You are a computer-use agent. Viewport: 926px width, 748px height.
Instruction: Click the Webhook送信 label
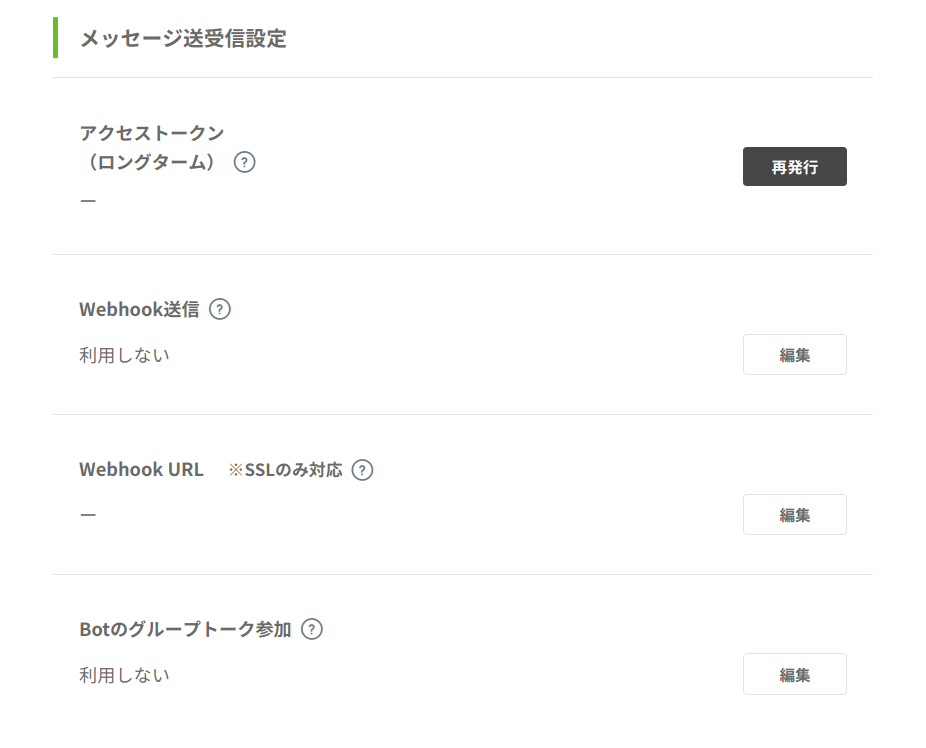[x=139, y=310]
